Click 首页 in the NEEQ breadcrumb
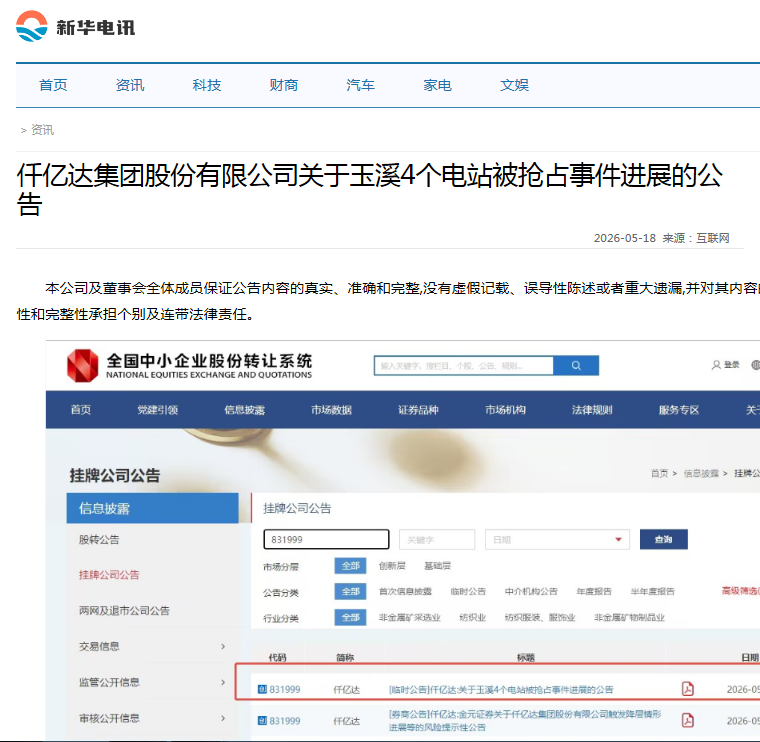 (659, 473)
